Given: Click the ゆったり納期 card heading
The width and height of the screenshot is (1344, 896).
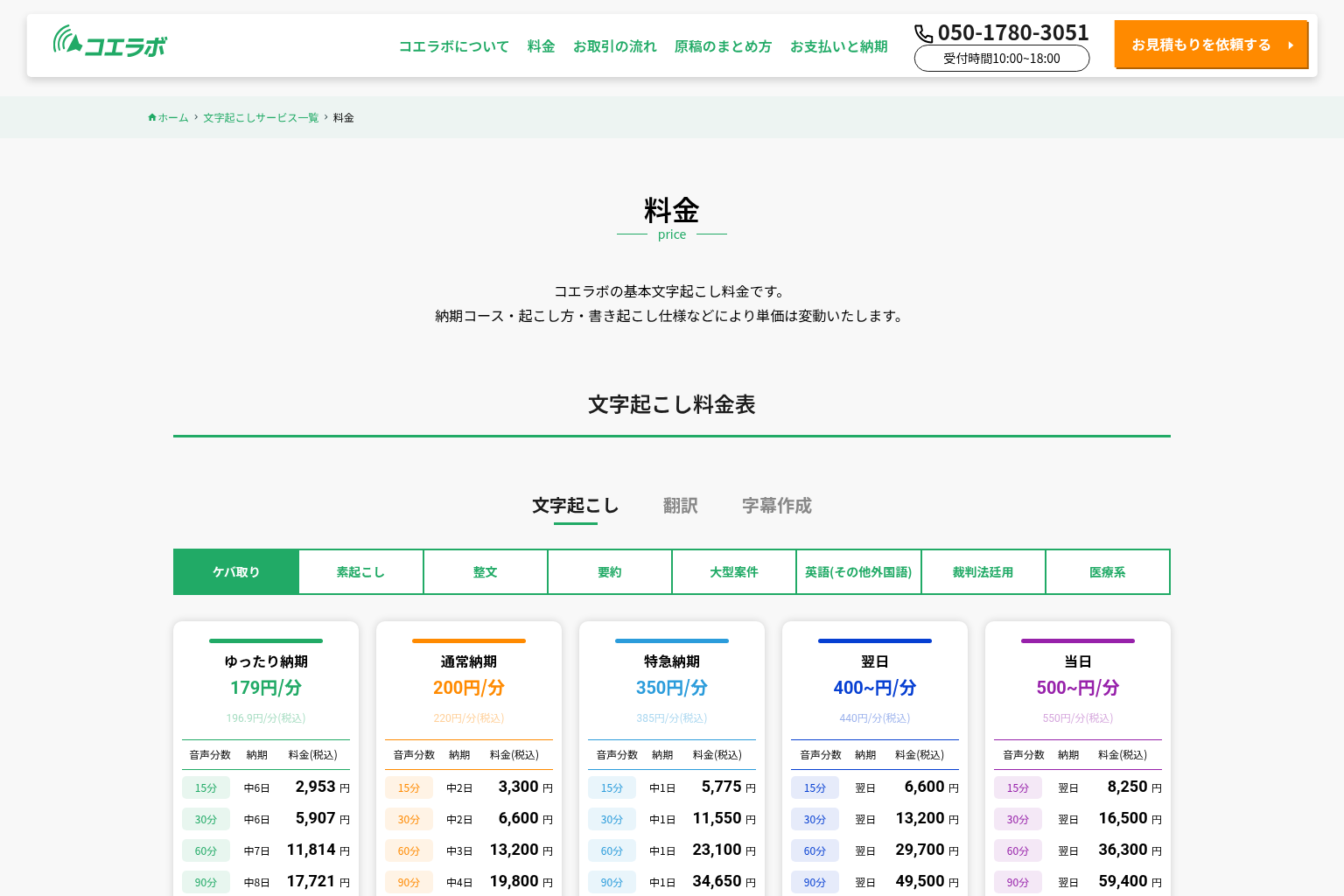Looking at the screenshot, I should (x=266, y=661).
